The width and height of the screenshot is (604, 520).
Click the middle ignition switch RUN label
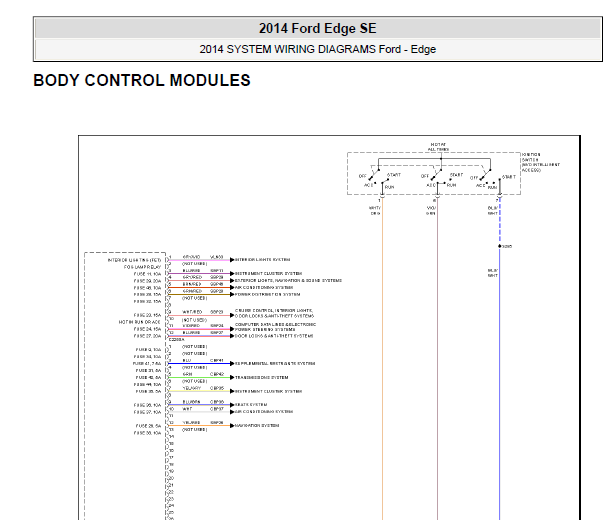[x=451, y=185]
